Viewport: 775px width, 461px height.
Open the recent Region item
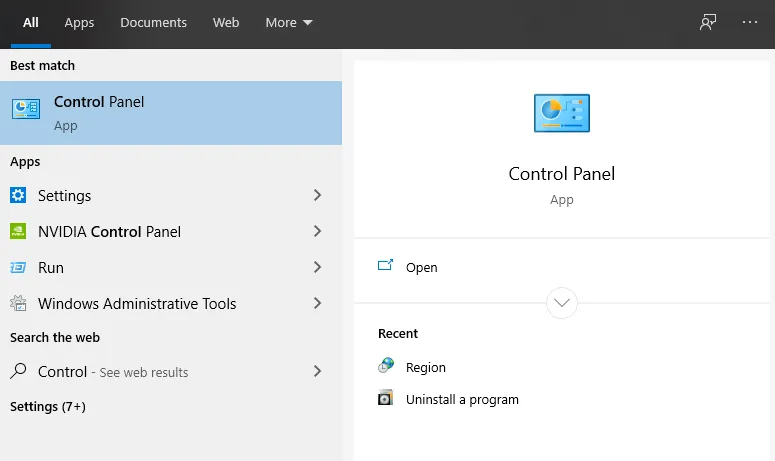pyautogui.click(x=426, y=368)
